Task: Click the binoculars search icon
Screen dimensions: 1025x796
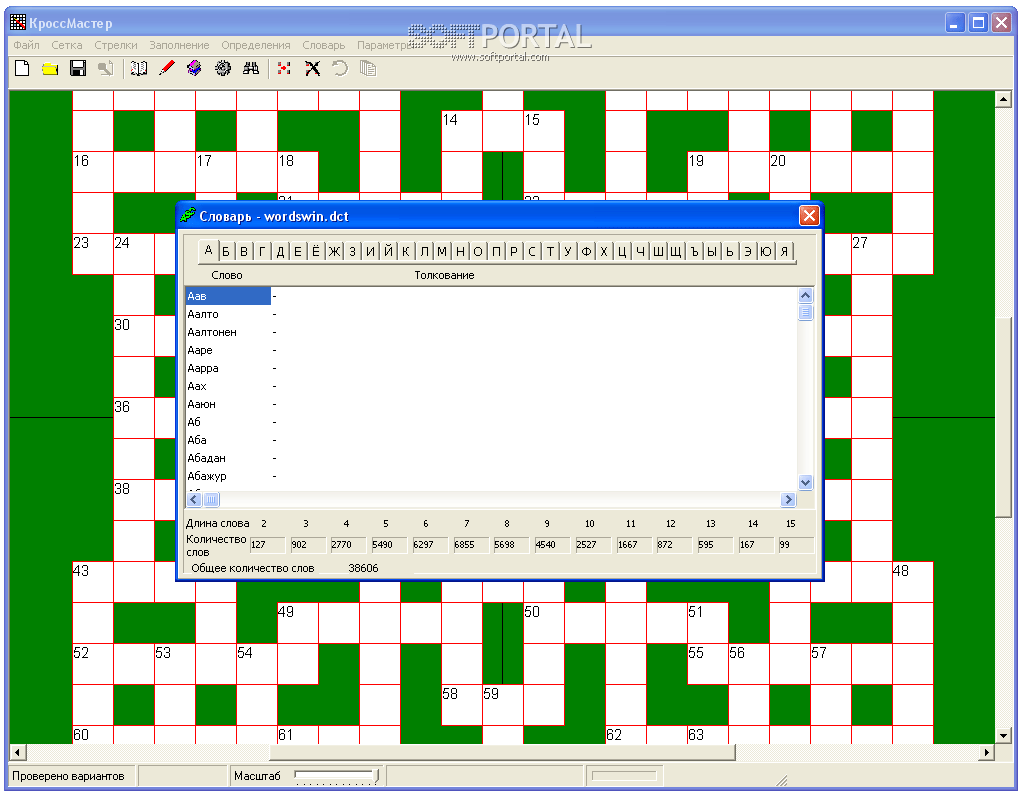Action: [x=250, y=69]
